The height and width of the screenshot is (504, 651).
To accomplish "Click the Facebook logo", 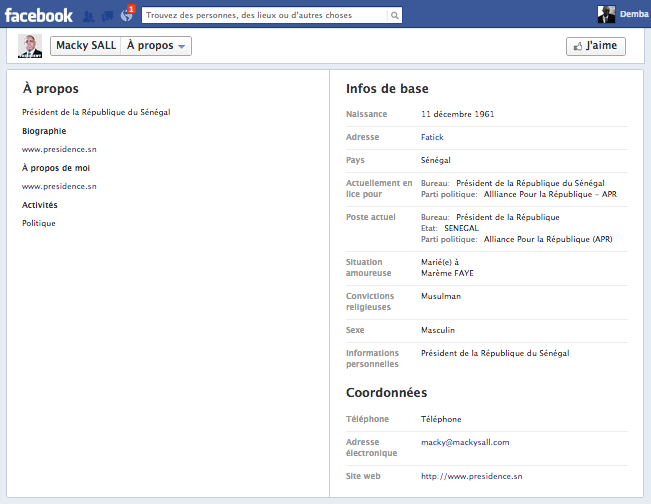I will [39, 15].
